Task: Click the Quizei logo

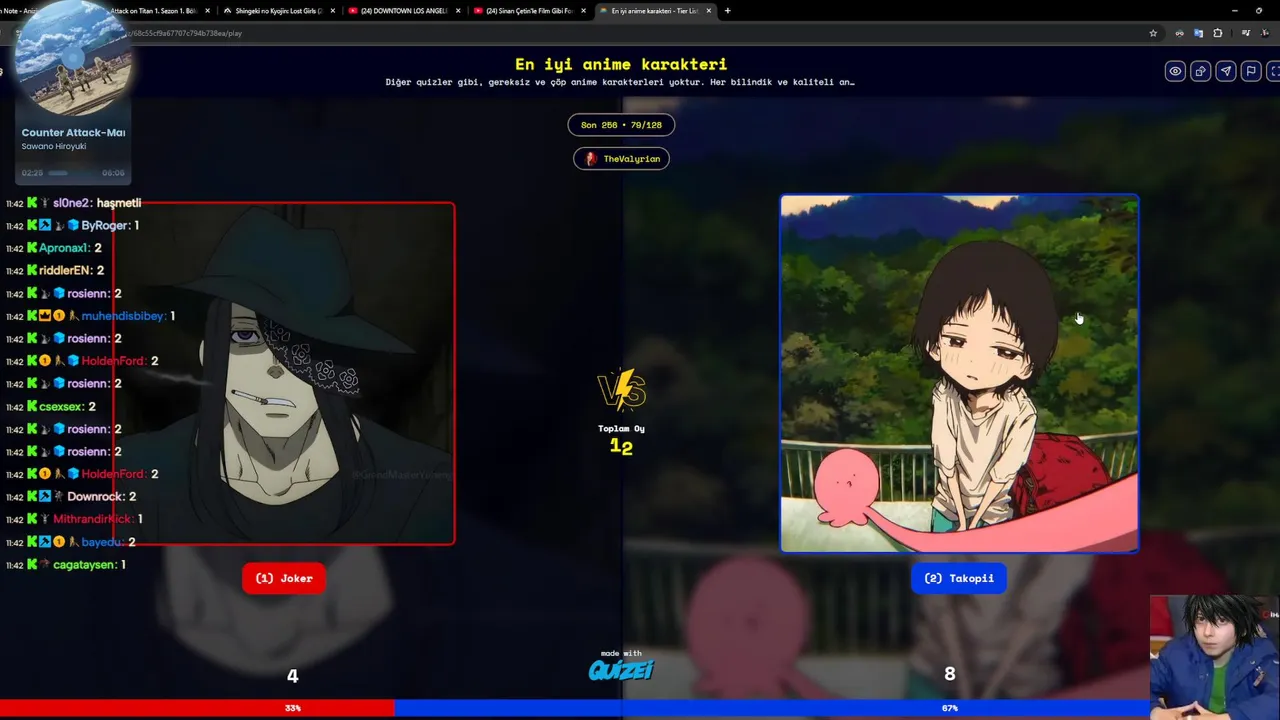Action: (621, 670)
